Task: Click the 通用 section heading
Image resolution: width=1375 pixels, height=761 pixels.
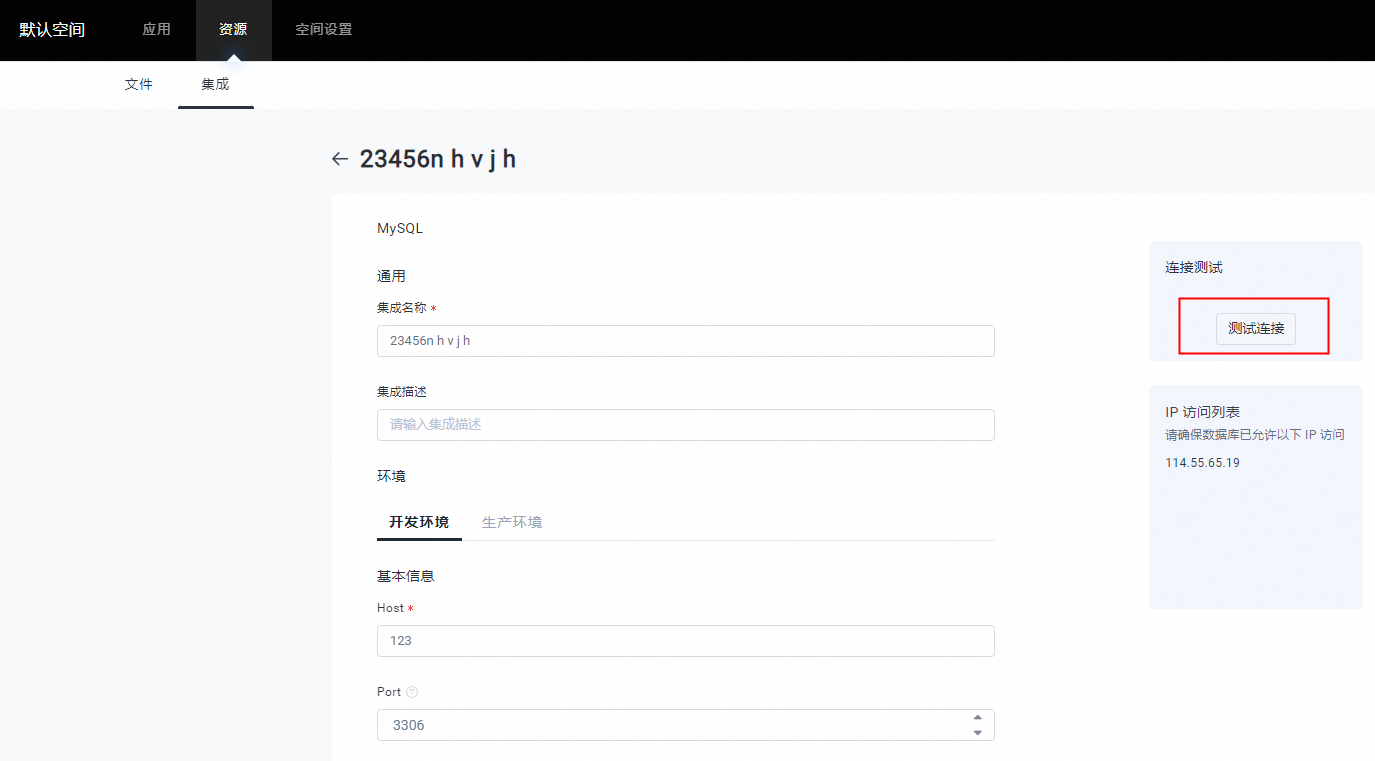Action: tap(391, 276)
